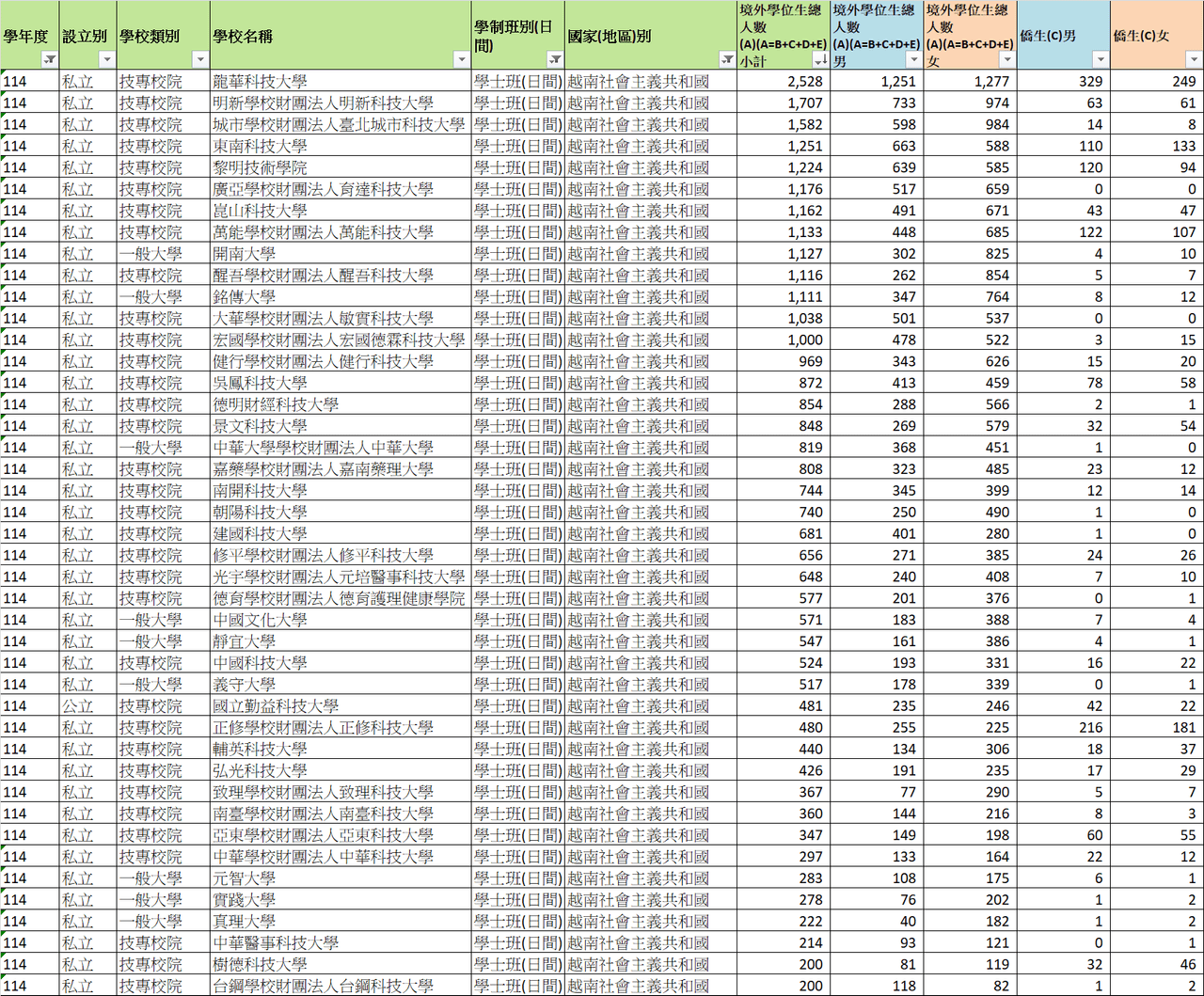Click the 小計 column descending-sort button
The height and width of the screenshot is (996, 1204).
[x=820, y=60]
